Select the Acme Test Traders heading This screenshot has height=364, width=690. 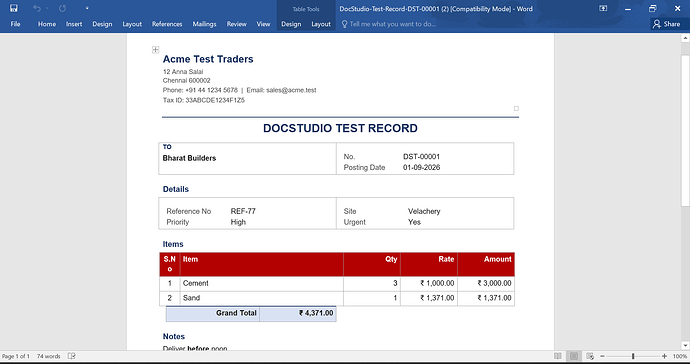(x=208, y=59)
